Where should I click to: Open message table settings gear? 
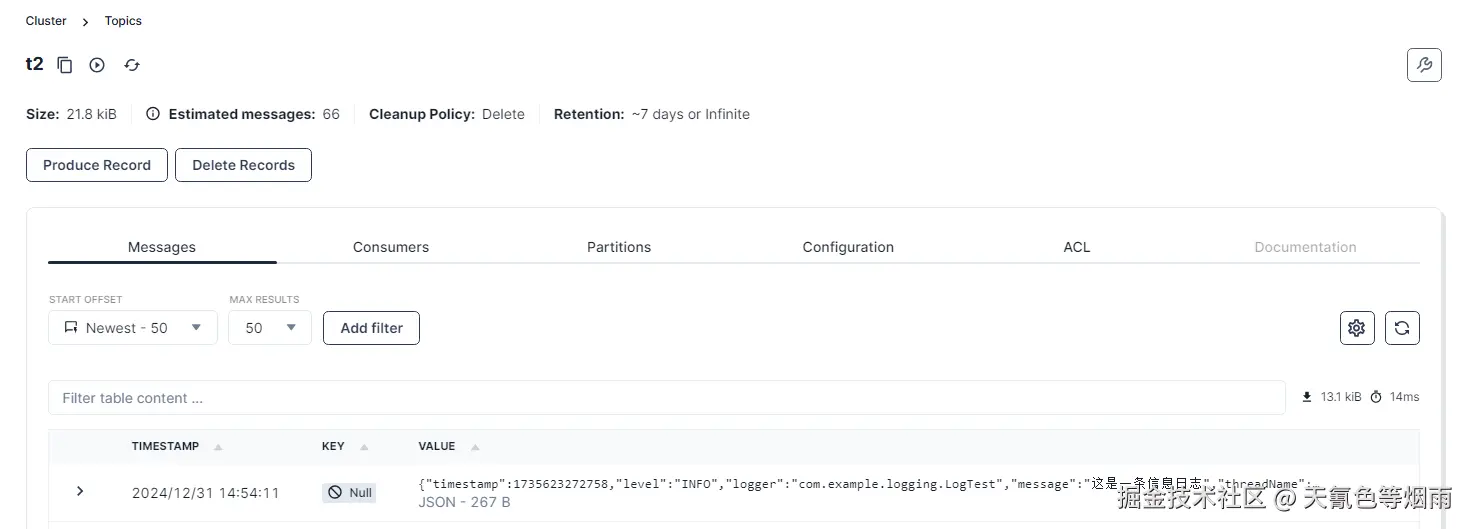point(1357,328)
